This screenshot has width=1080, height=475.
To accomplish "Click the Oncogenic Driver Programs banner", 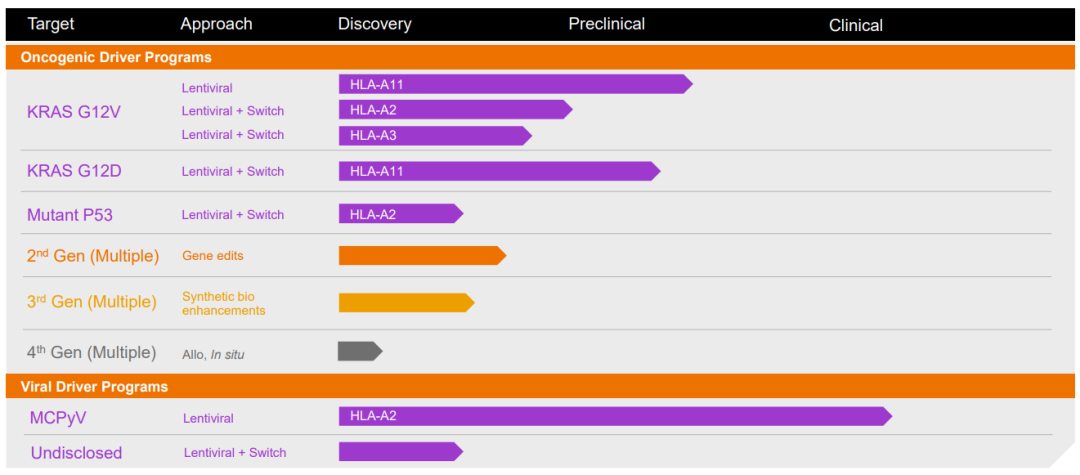I will tap(116, 57).
